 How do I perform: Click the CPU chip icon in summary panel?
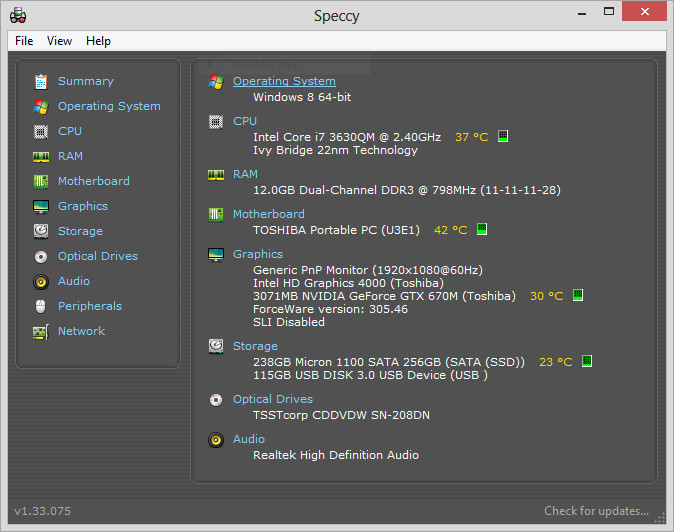point(216,122)
